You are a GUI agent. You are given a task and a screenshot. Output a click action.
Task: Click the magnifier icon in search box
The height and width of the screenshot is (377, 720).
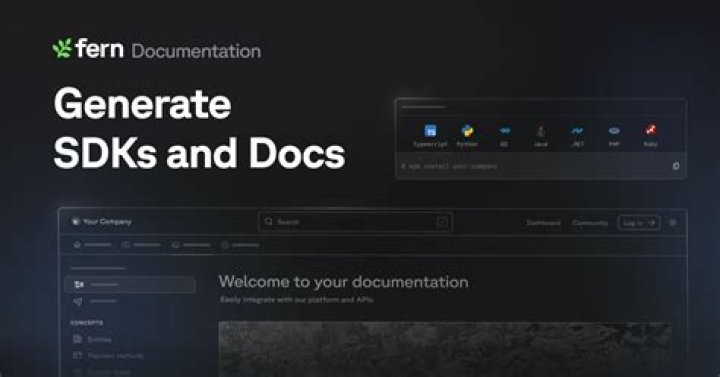coord(269,222)
